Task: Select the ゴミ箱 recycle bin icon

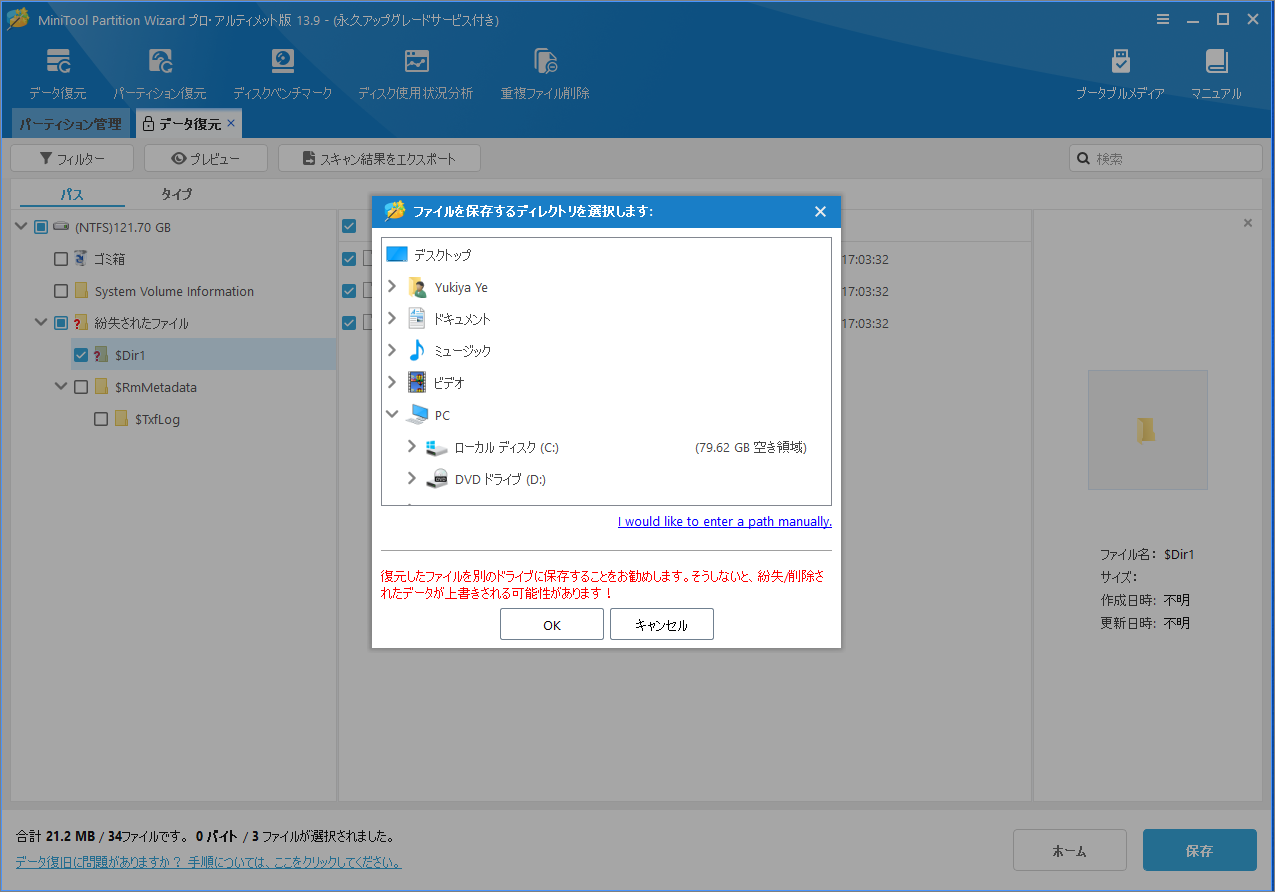Action: (x=81, y=259)
